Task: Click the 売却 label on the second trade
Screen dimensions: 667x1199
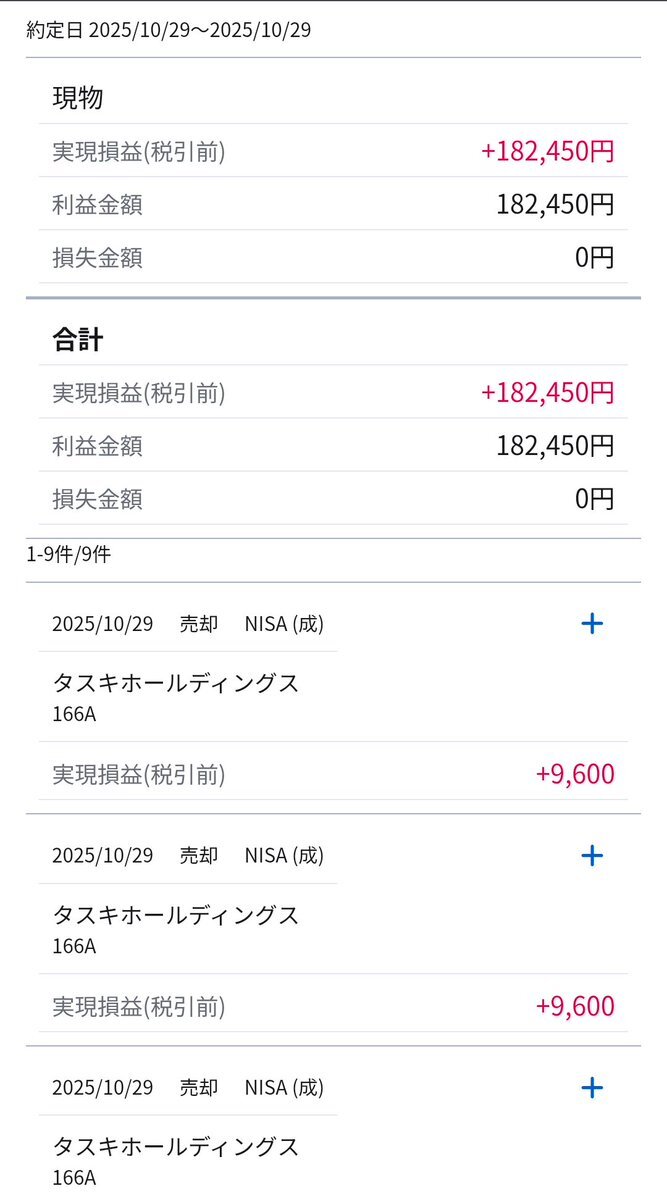Action: (199, 856)
